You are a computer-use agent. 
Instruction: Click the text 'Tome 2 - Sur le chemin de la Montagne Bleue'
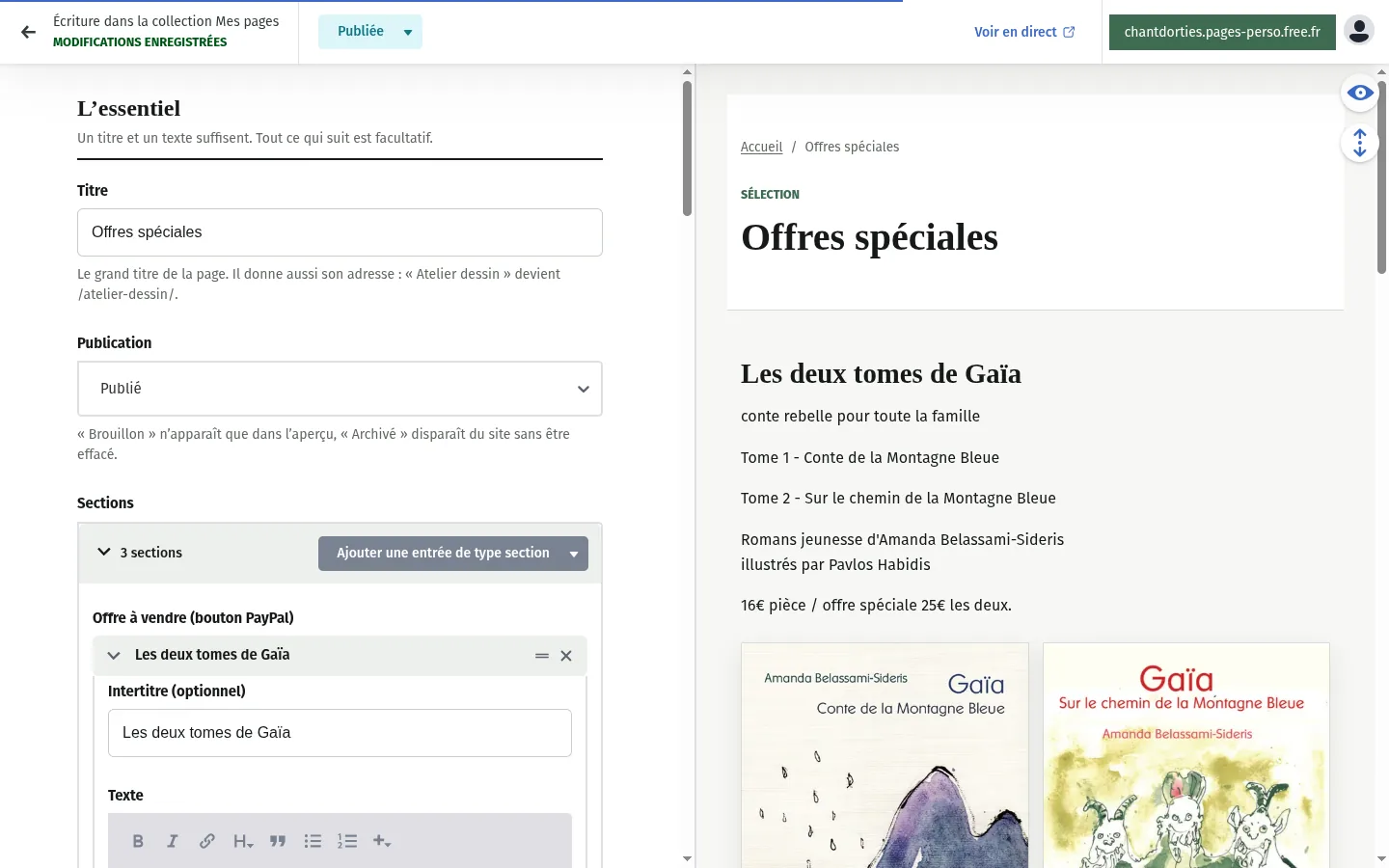click(898, 499)
